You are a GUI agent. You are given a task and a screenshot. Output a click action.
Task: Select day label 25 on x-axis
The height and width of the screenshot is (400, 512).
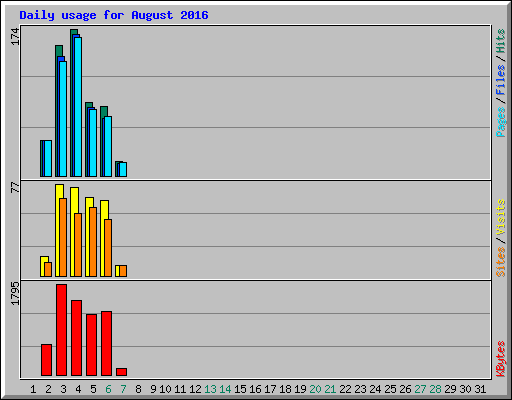(x=390, y=389)
